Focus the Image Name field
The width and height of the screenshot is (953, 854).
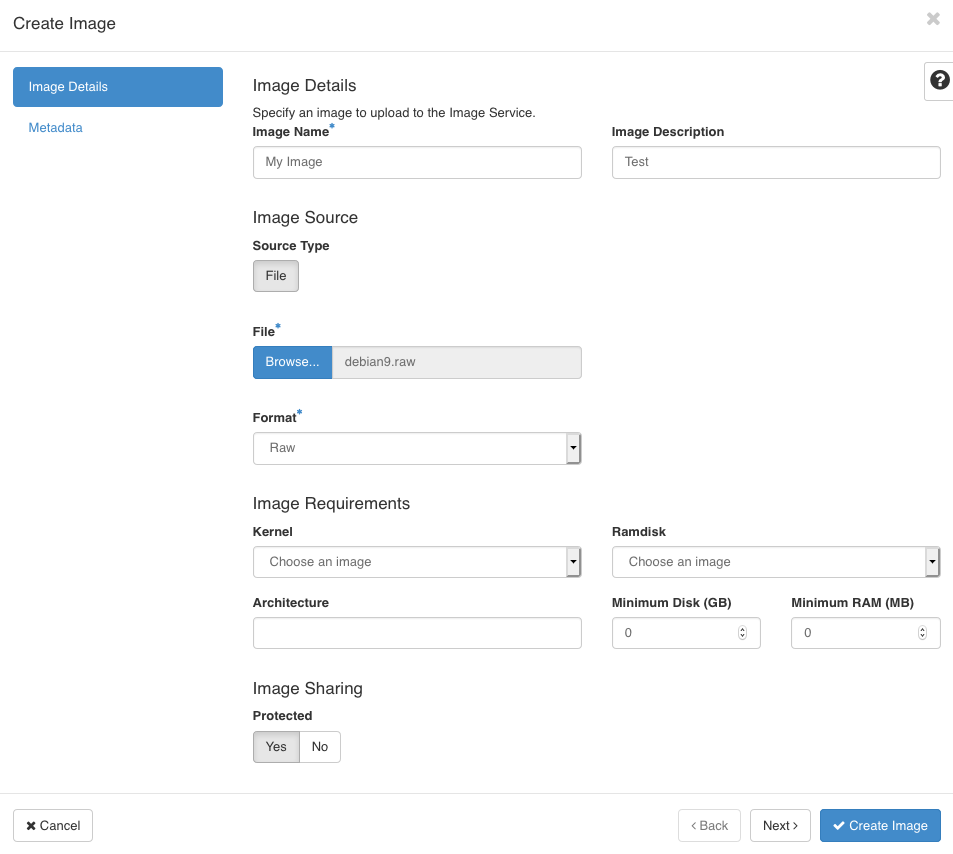point(417,162)
